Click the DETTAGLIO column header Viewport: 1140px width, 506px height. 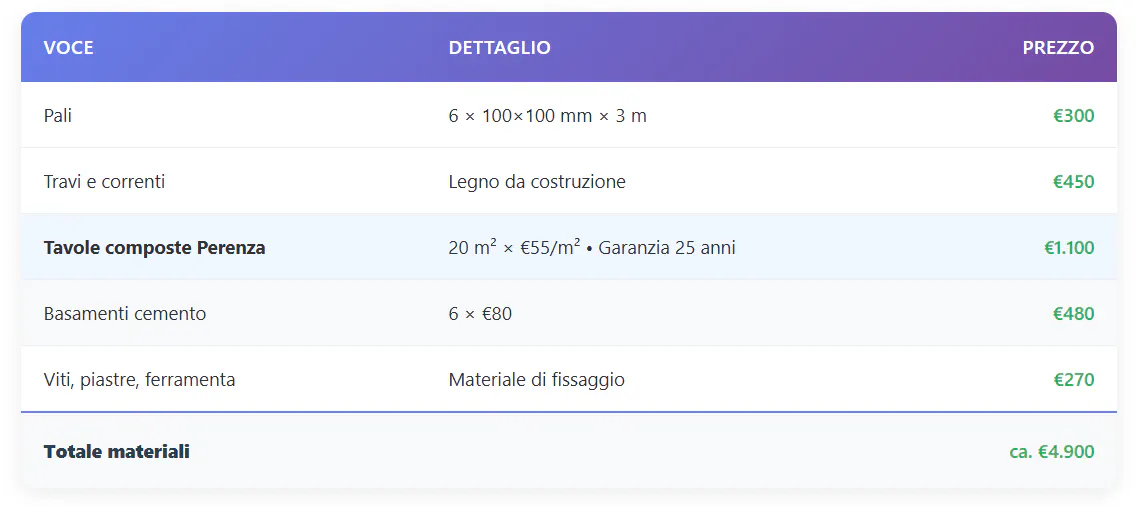[x=499, y=48]
